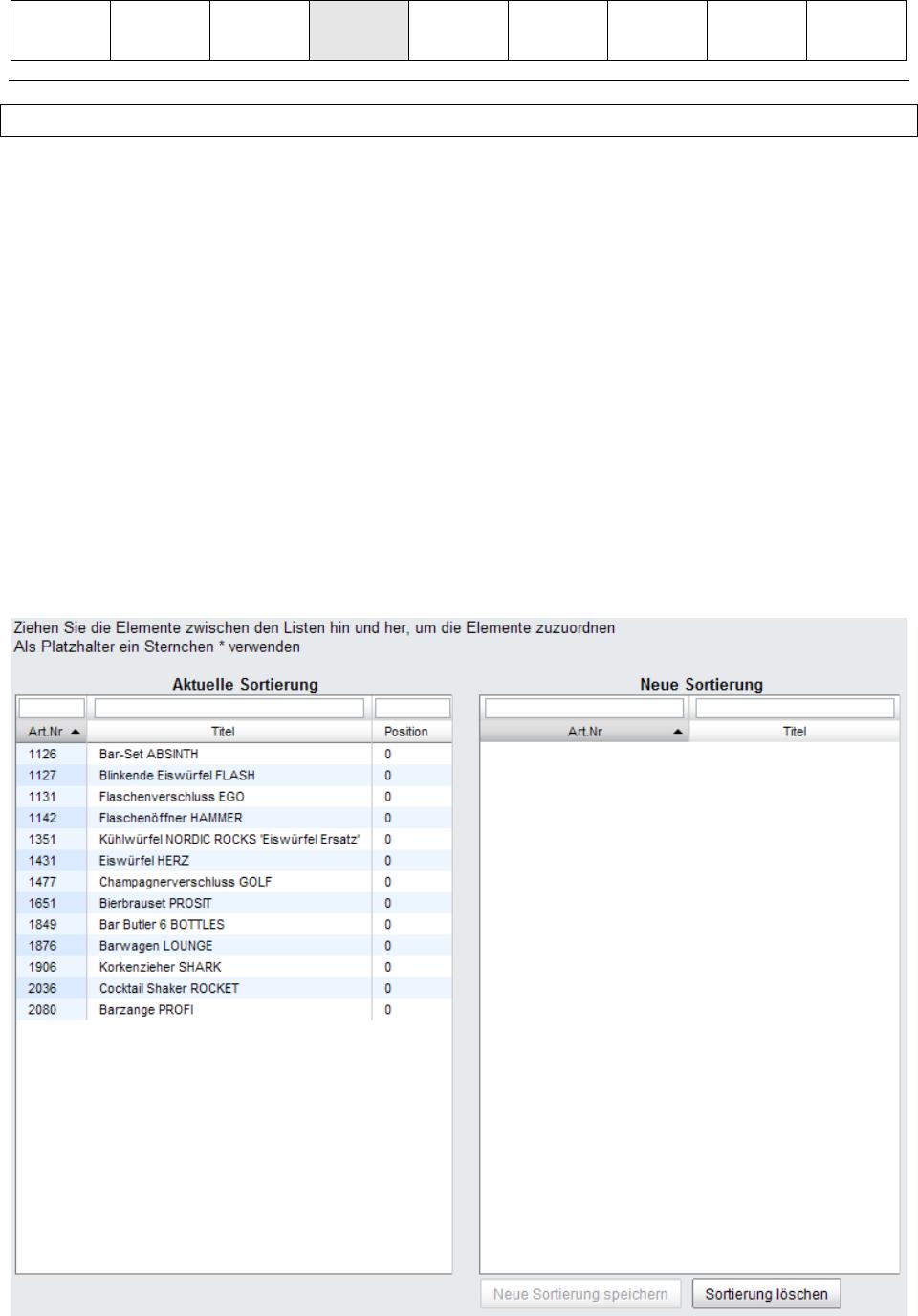Click the Position value of Barzange PROFI
Viewport: 918px width, 1316px height.
pos(387,1010)
